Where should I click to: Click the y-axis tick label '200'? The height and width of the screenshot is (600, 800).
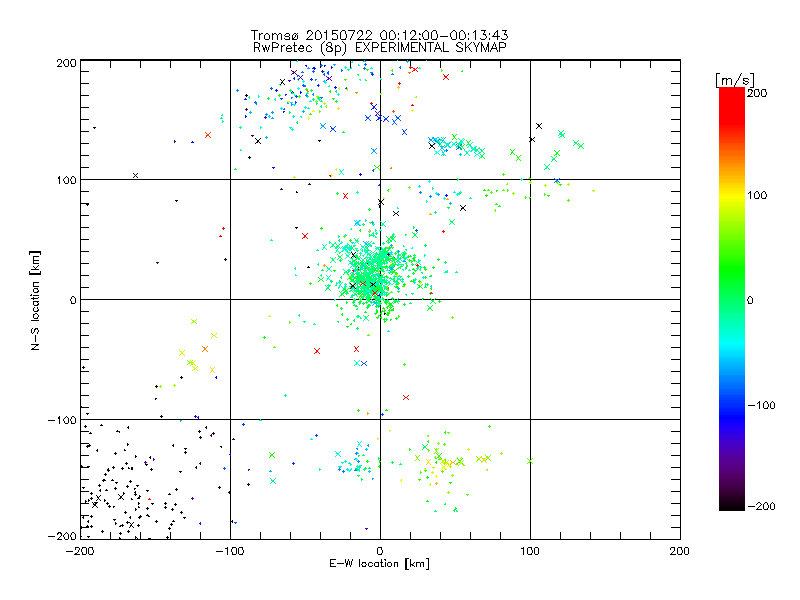pos(66,63)
